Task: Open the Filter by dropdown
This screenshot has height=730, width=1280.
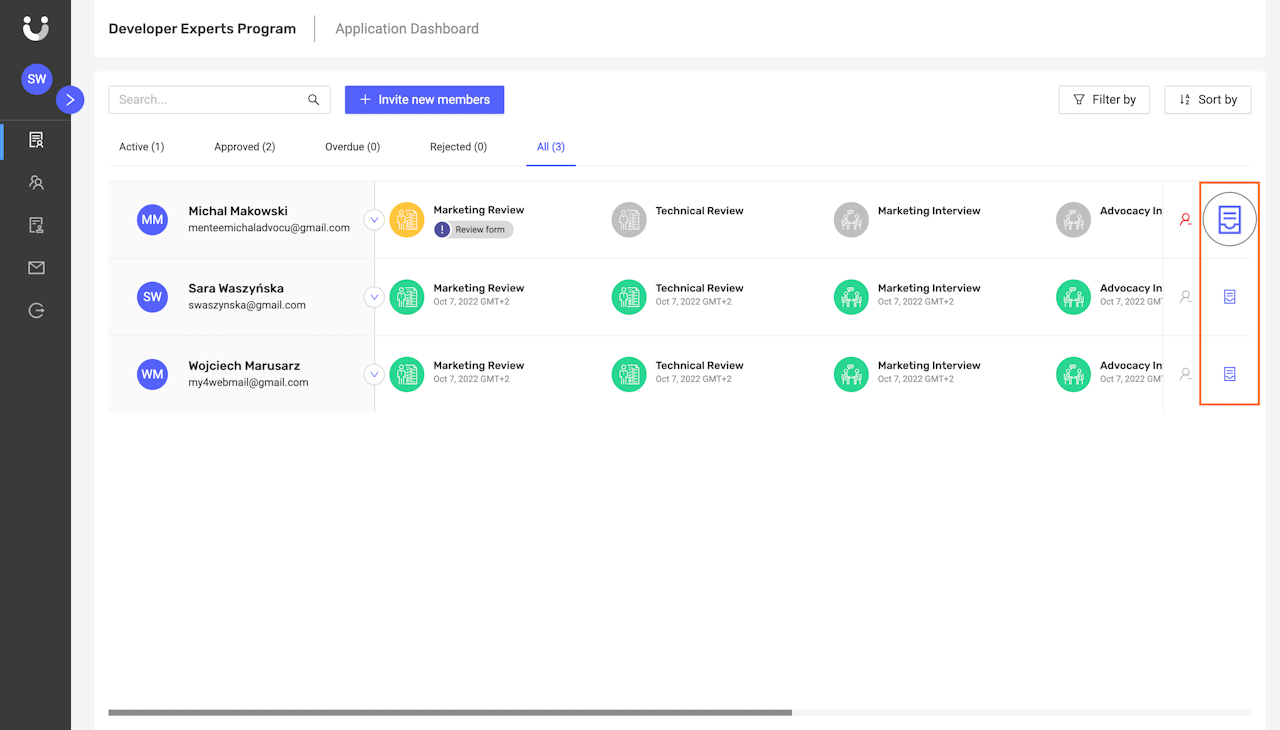Action: pyautogui.click(x=1104, y=100)
